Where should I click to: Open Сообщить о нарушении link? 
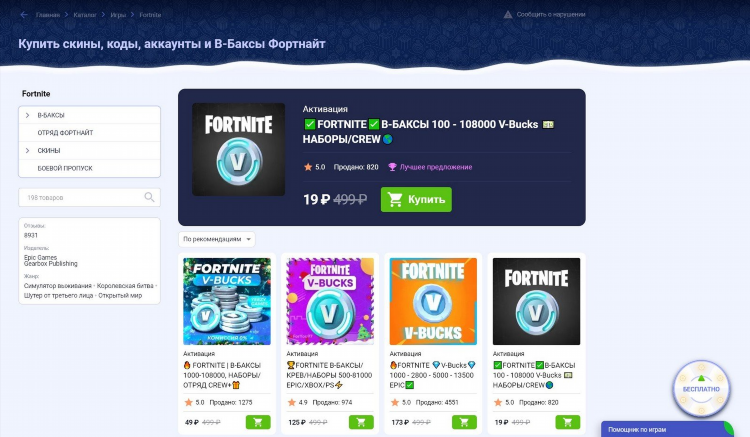(x=551, y=14)
